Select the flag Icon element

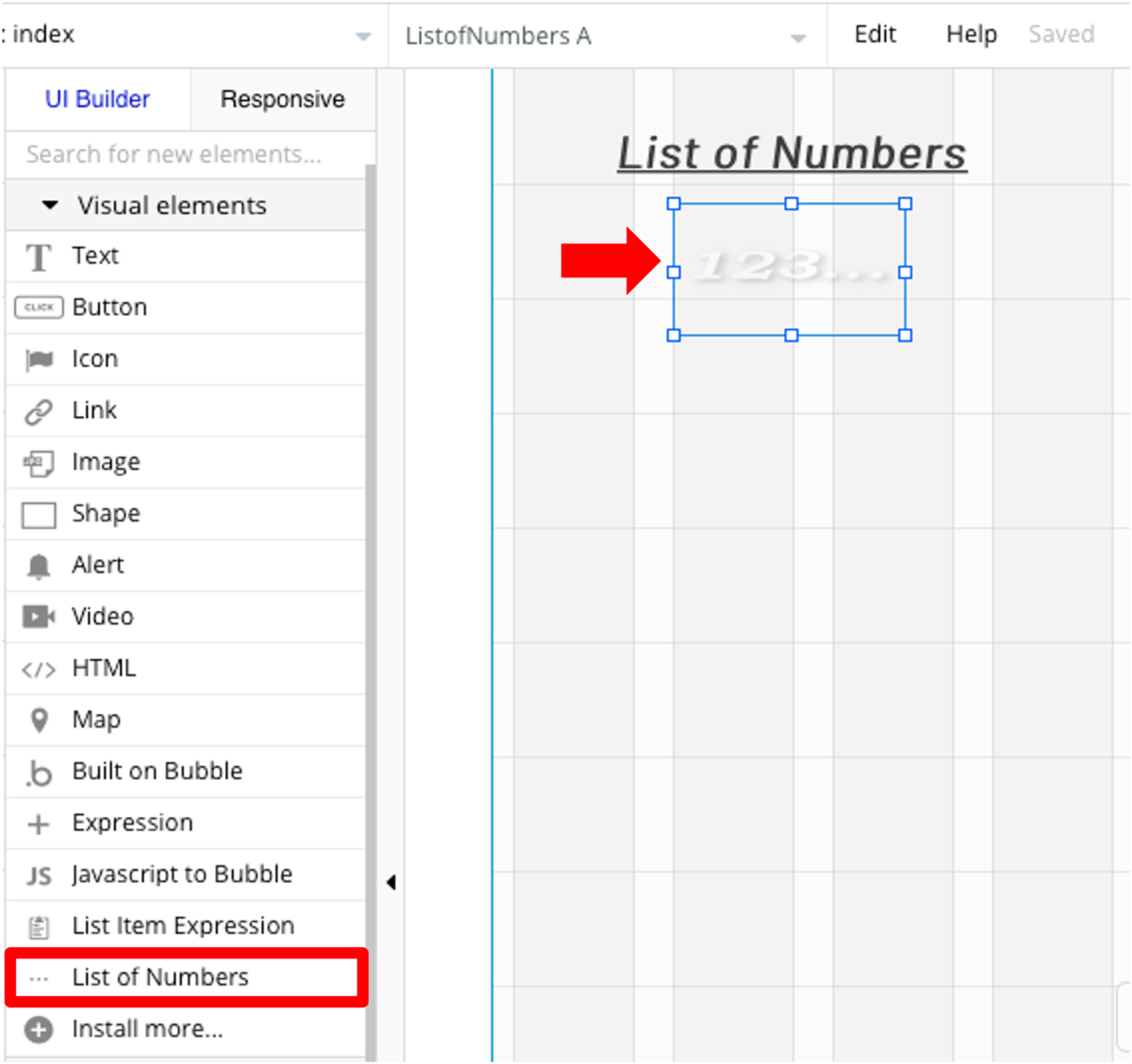click(x=39, y=359)
